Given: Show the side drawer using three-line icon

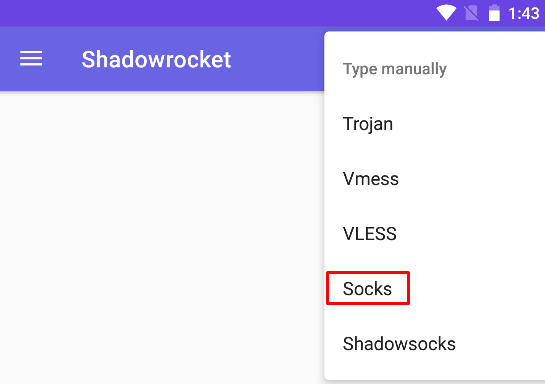Looking at the screenshot, I should [31, 58].
